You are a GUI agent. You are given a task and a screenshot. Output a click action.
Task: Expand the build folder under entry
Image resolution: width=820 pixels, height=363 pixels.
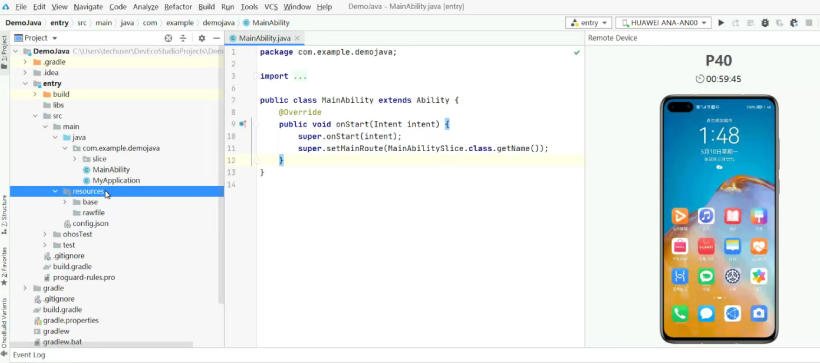point(35,95)
